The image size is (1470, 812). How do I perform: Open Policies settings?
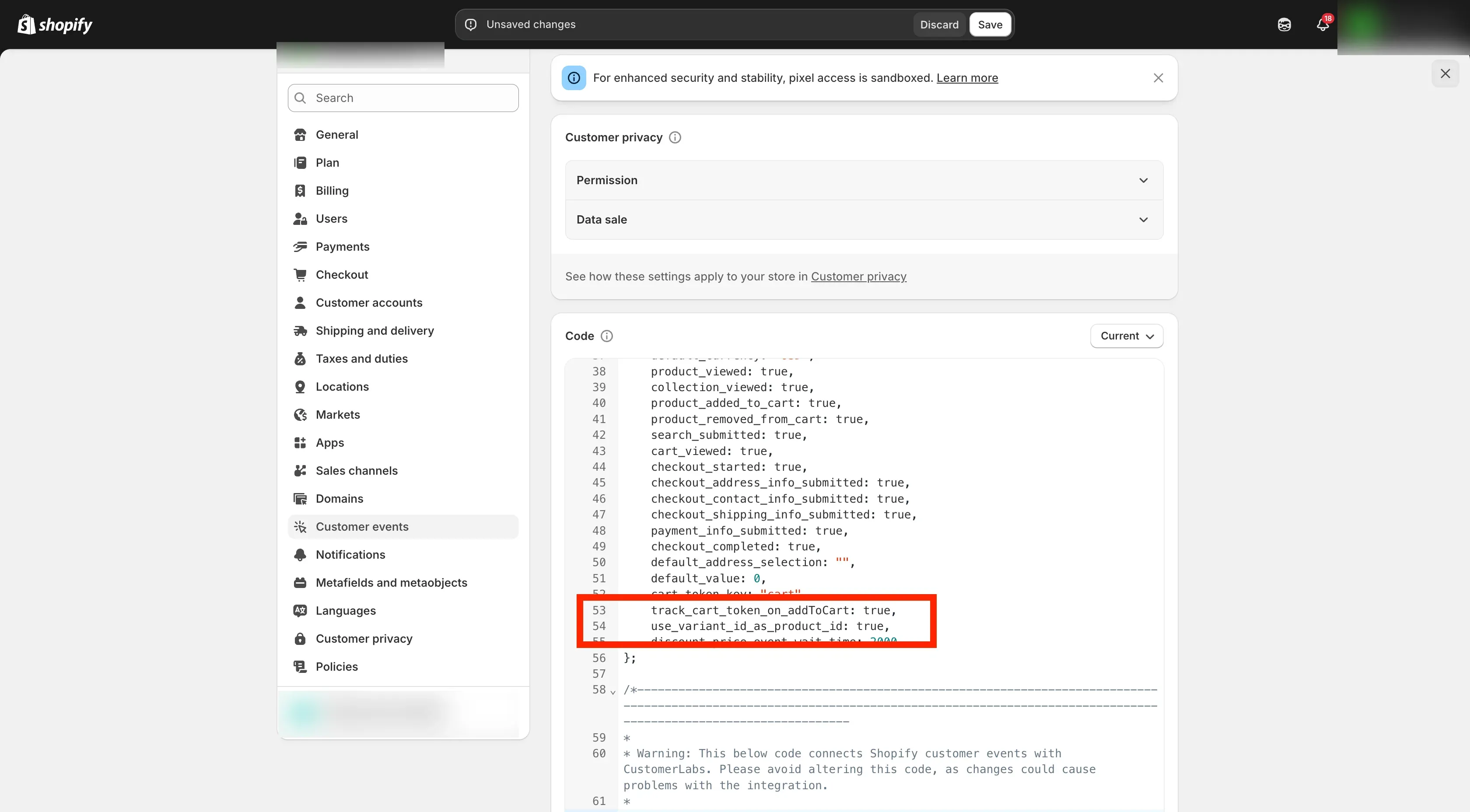pyautogui.click(x=403, y=666)
